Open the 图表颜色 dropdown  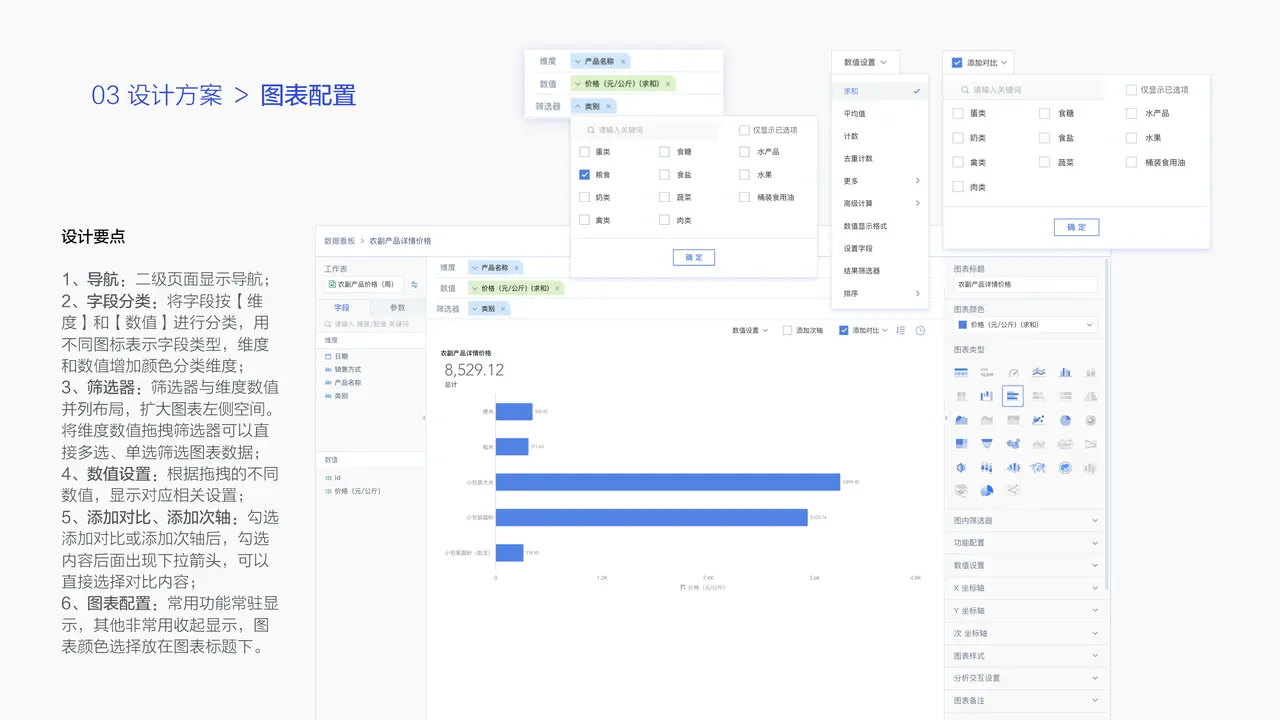[x=1026, y=325]
